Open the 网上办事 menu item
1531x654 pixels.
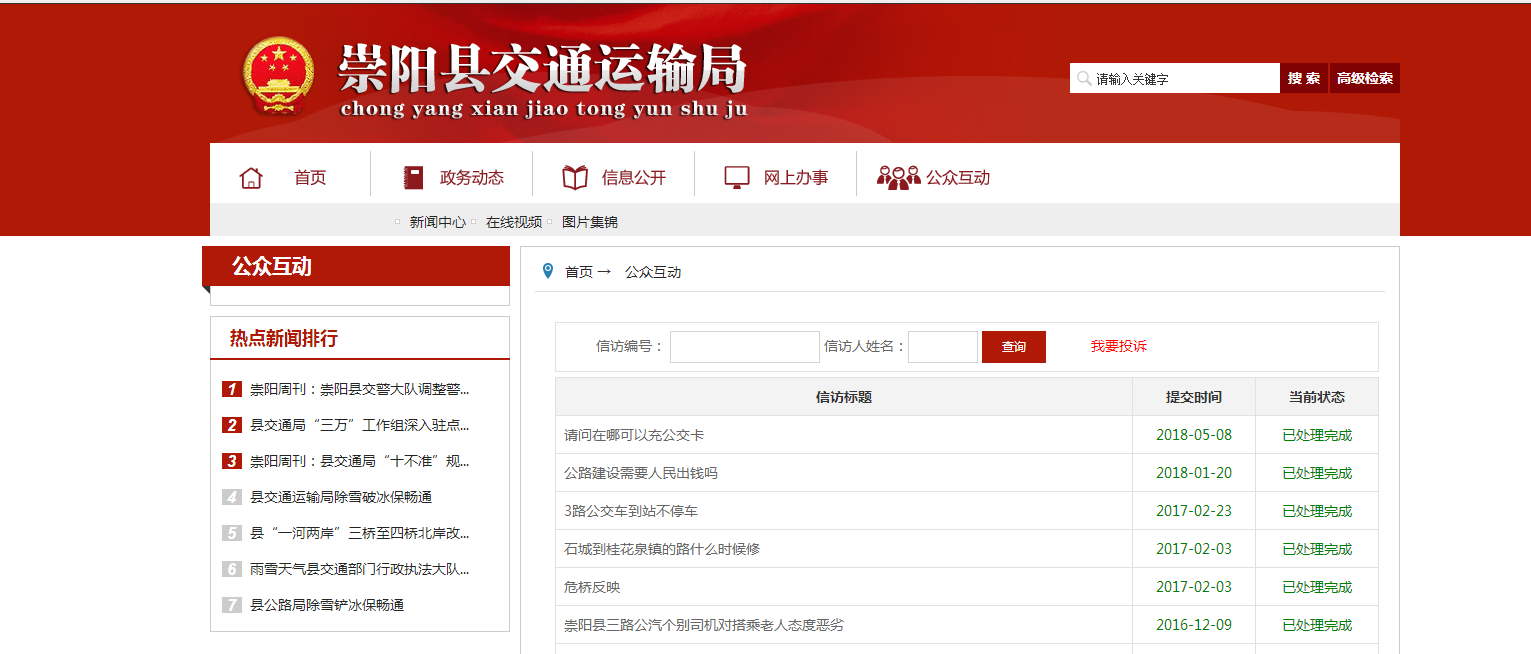pos(796,178)
